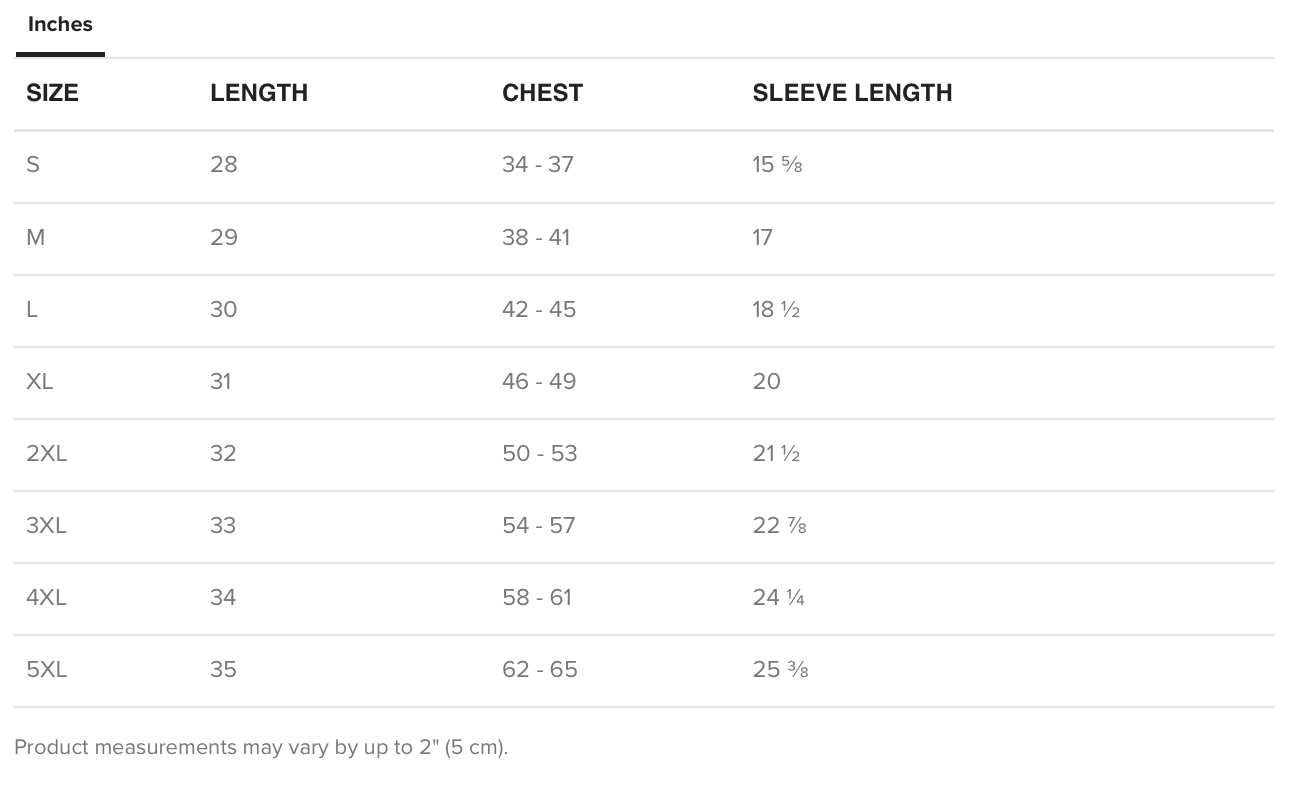Click the product measurements disclaimer text
Screen dimensions: 1296x788
point(261,748)
